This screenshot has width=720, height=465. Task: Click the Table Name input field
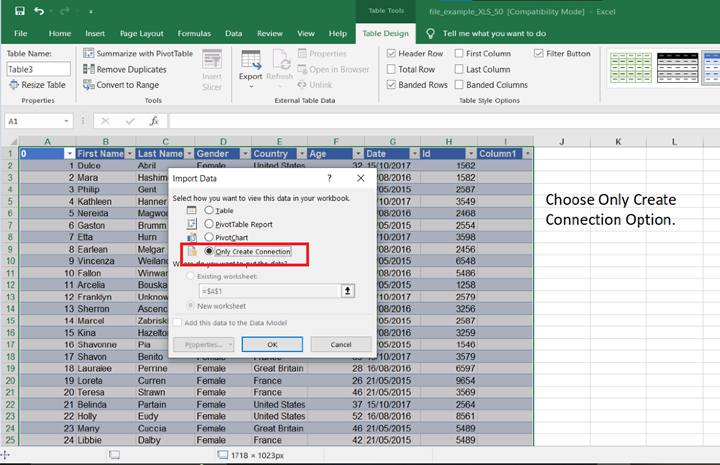38,69
